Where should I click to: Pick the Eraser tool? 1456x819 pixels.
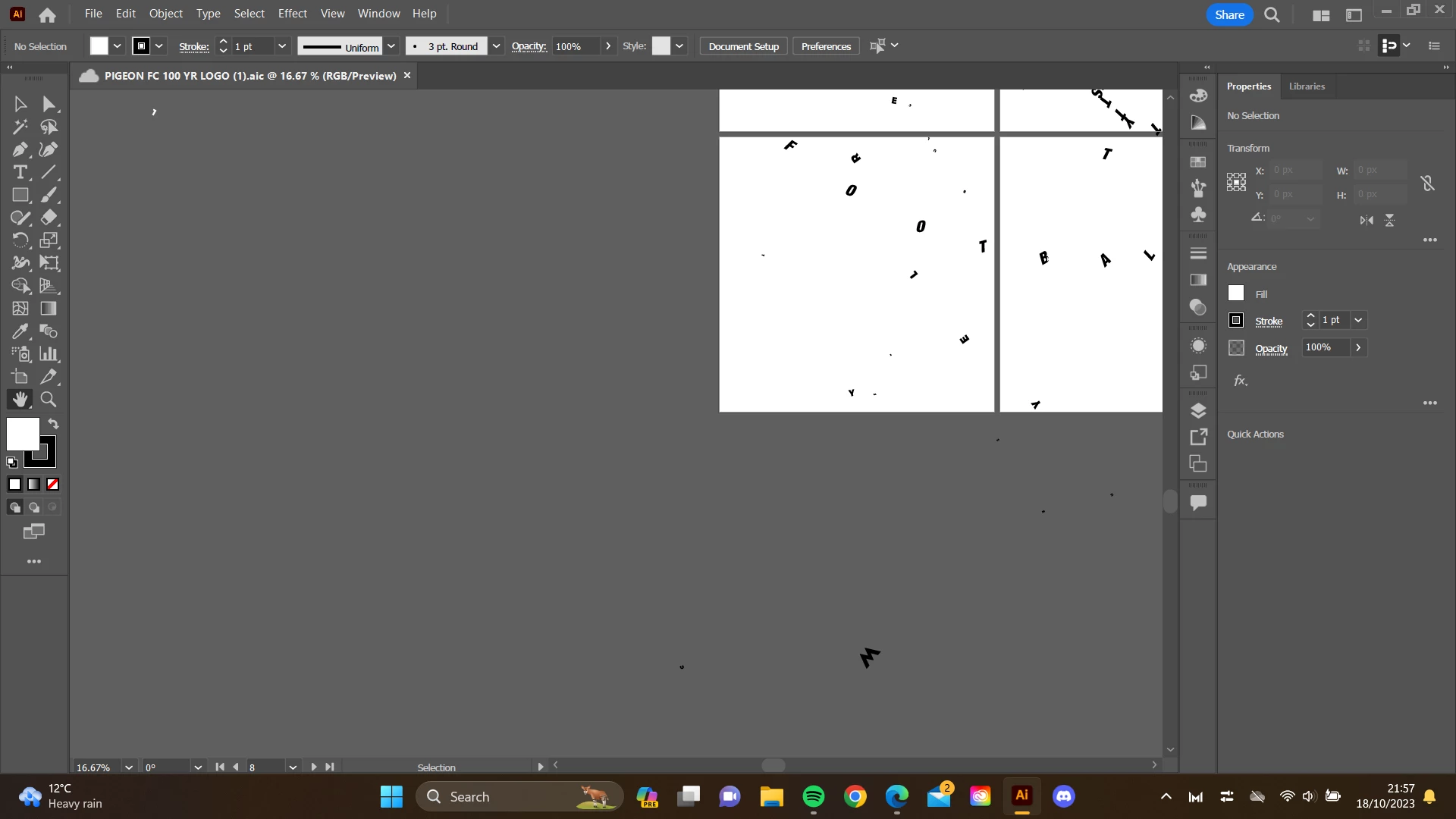point(49,218)
